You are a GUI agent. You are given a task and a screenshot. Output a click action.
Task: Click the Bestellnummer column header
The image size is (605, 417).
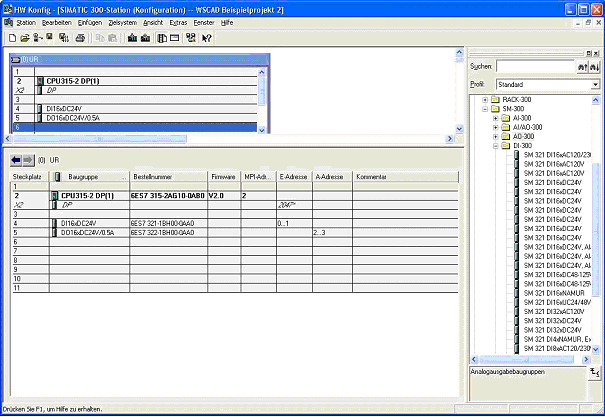[169, 177]
